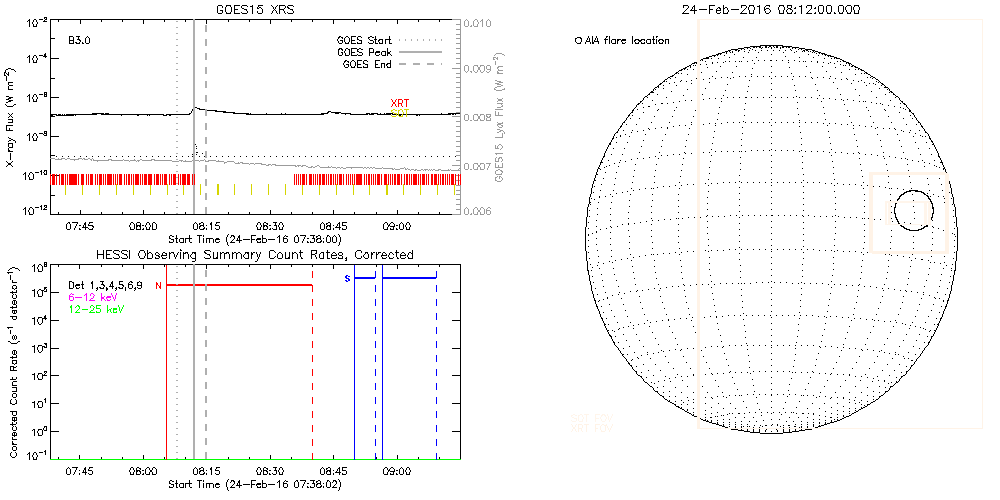Click the AIA flare location circle on solar disk

coord(913,210)
